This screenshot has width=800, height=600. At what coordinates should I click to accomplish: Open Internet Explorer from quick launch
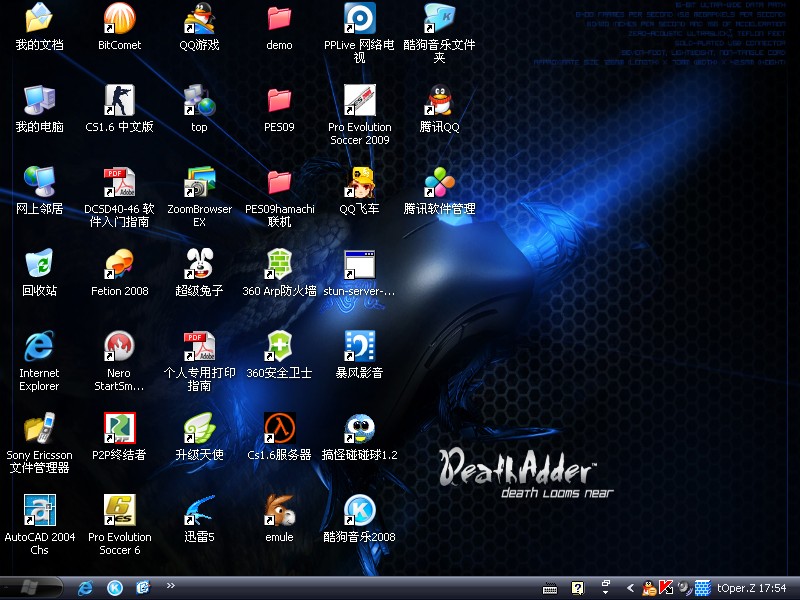tap(86, 588)
